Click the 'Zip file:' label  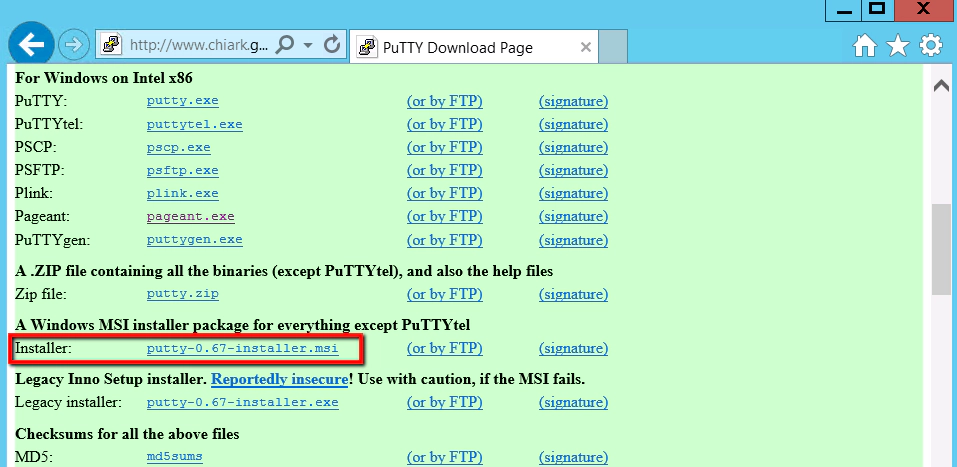click(x=40, y=294)
